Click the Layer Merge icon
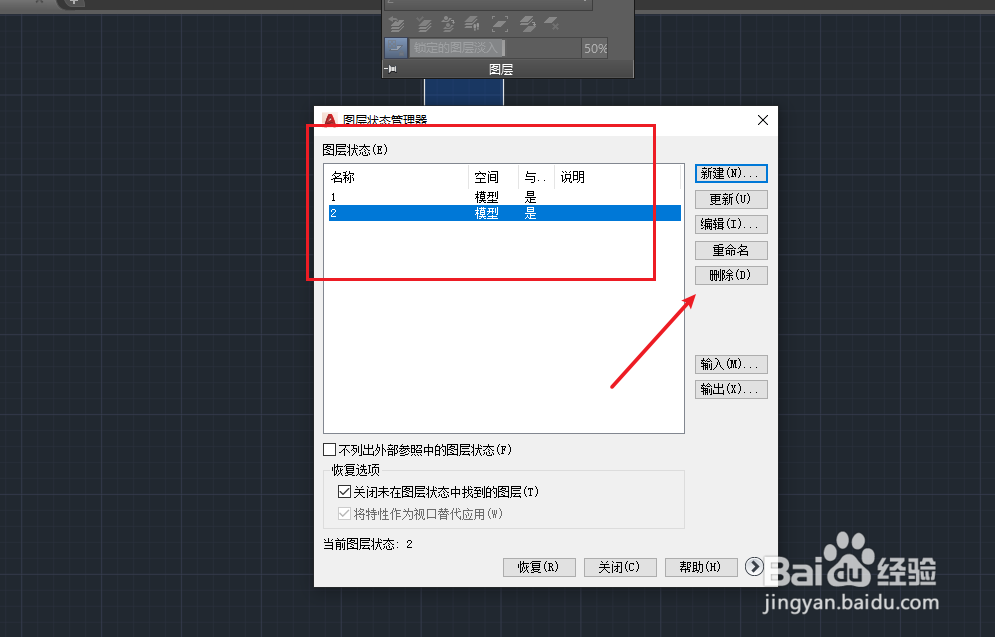The image size is (995, 637). point(527,24)
